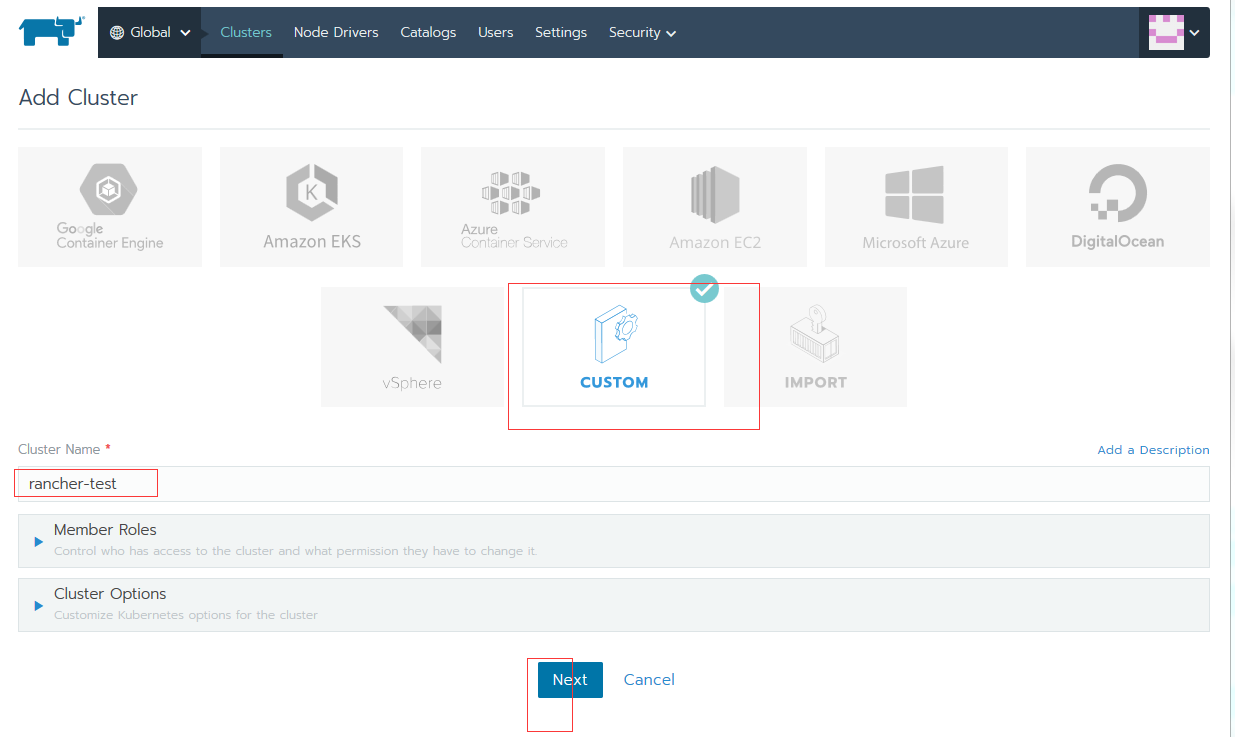Click the Next button
The image size is (1235, 737).
[570, 680]
